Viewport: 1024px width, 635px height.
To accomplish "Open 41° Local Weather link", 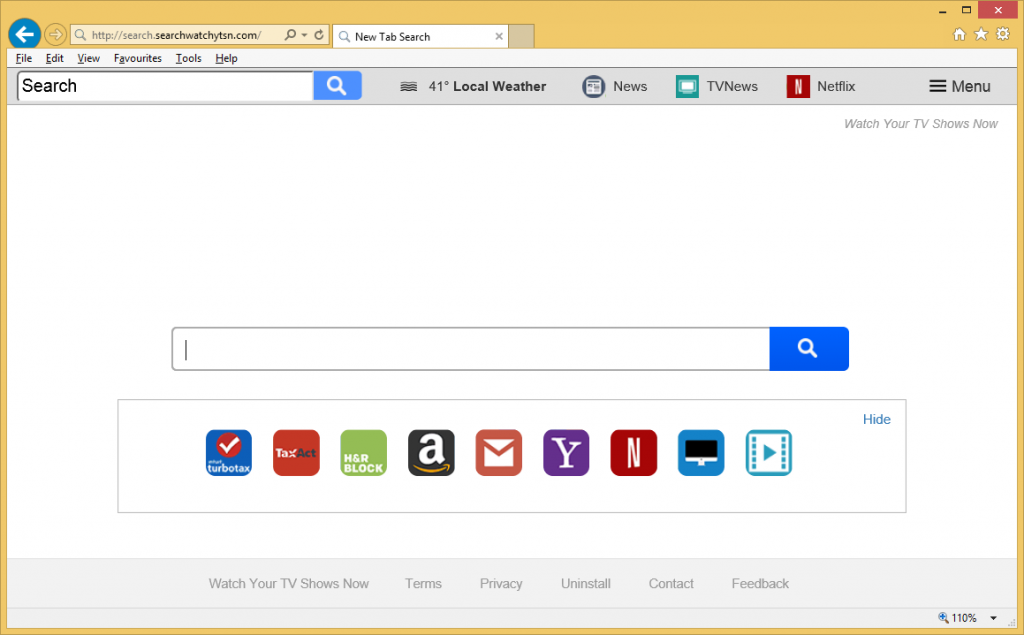I will click(x=487, y=86).
